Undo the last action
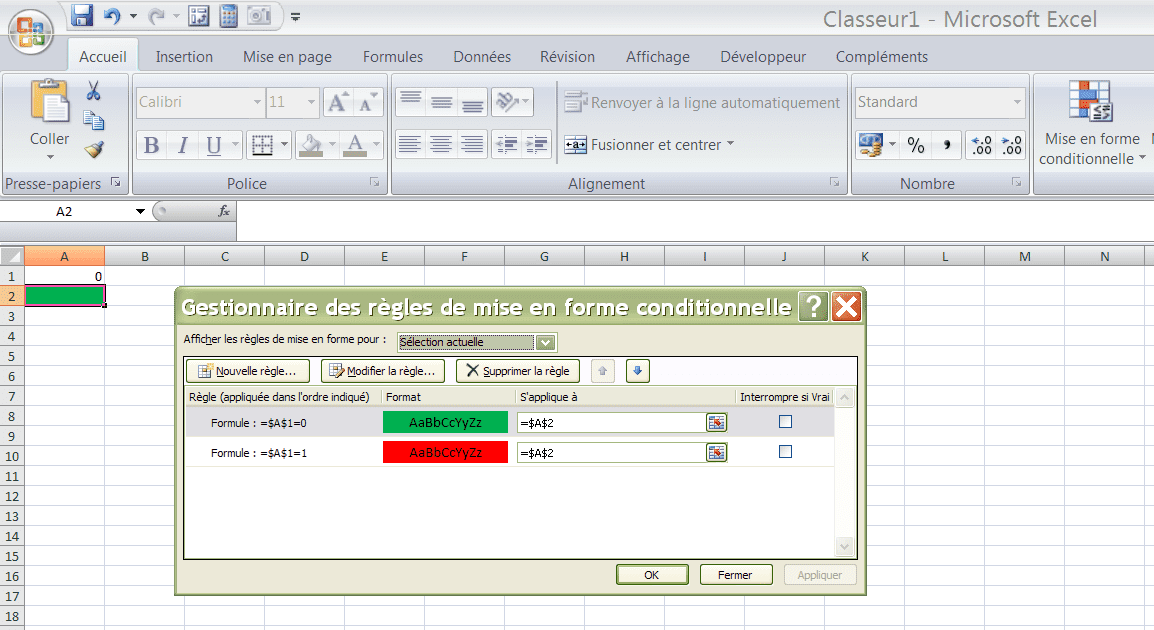 [112, 15]
